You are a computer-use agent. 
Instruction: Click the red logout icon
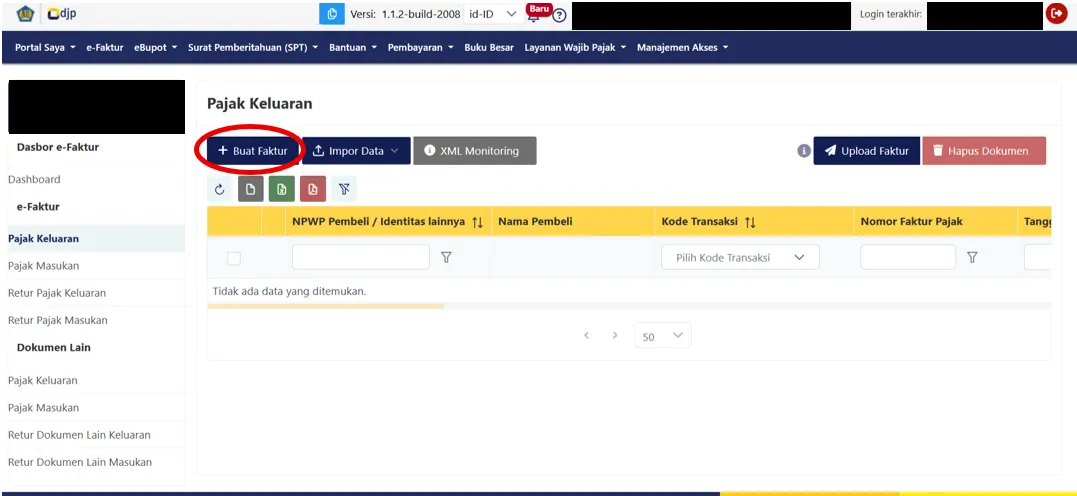pos(1056,14)
